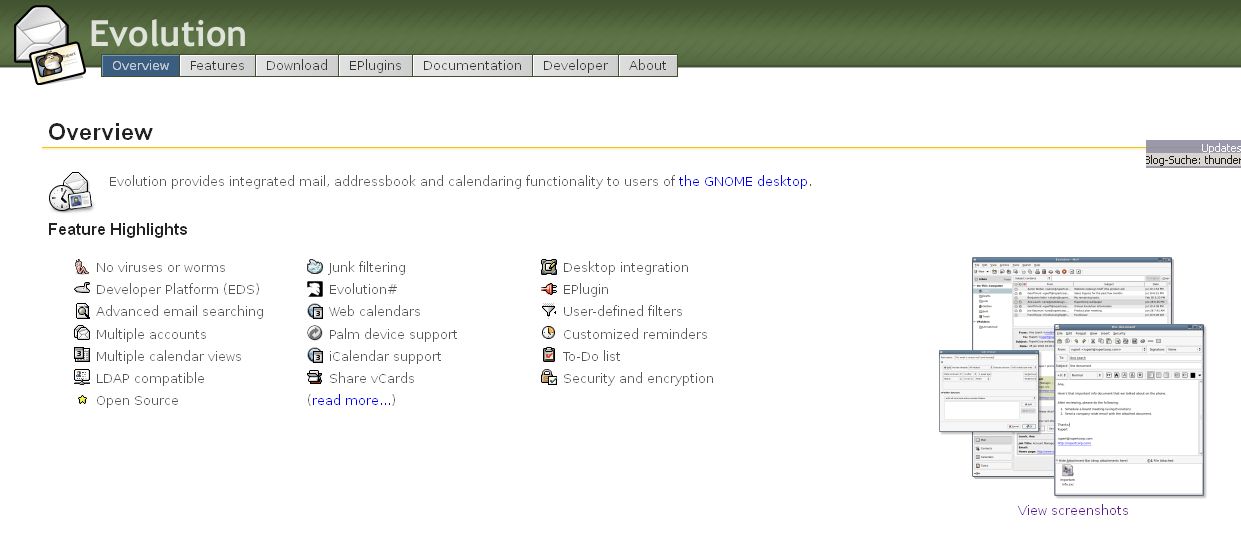
Task: Click the LDAP compatible text
Action: [x=150, y=378]
